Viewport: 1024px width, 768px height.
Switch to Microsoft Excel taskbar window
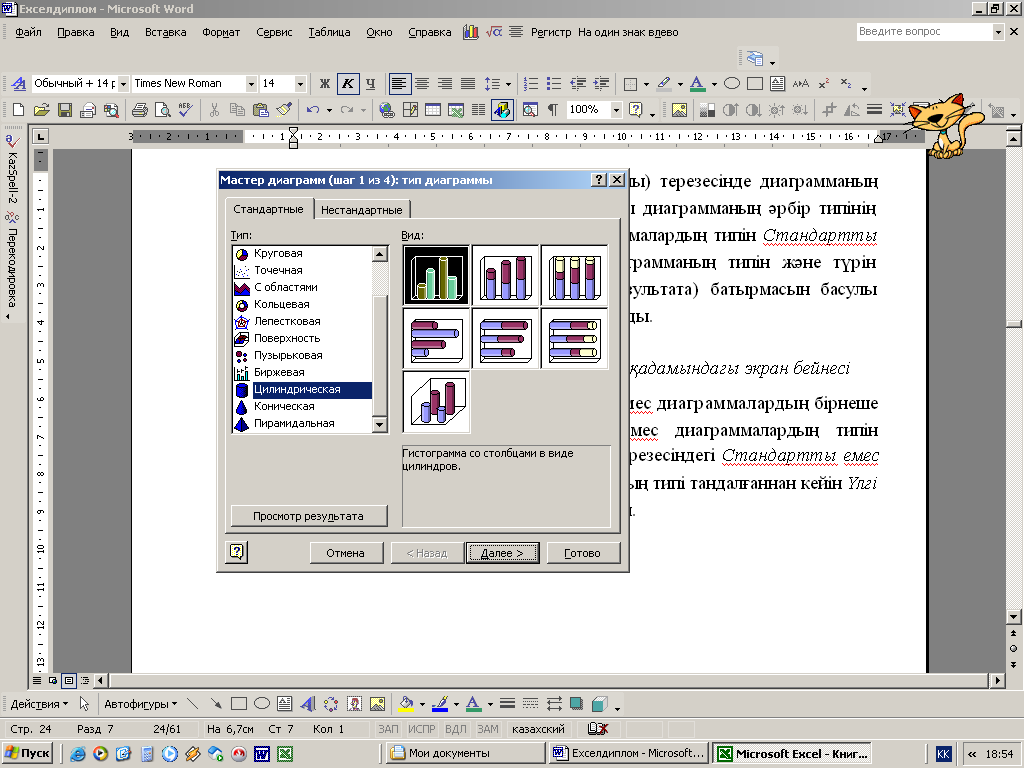coord(793,753)
